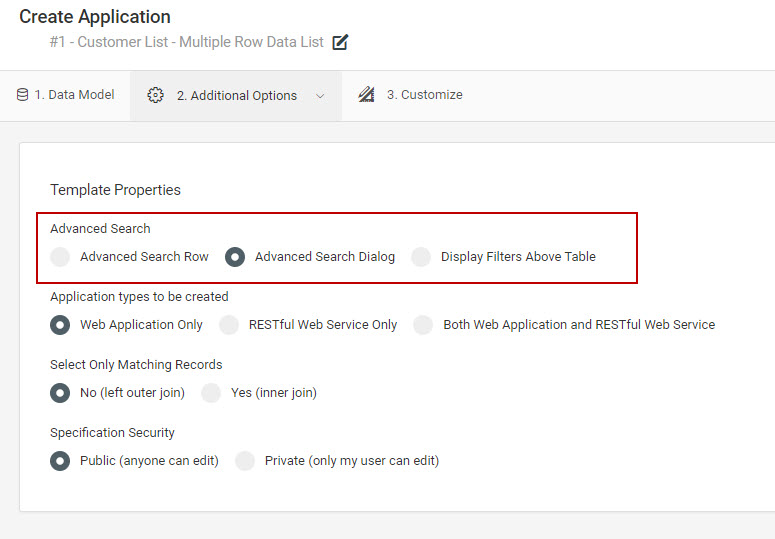Click the database icon for Data Model
Image resolution: width=775 pixels, height=539 pixels.
22,94
